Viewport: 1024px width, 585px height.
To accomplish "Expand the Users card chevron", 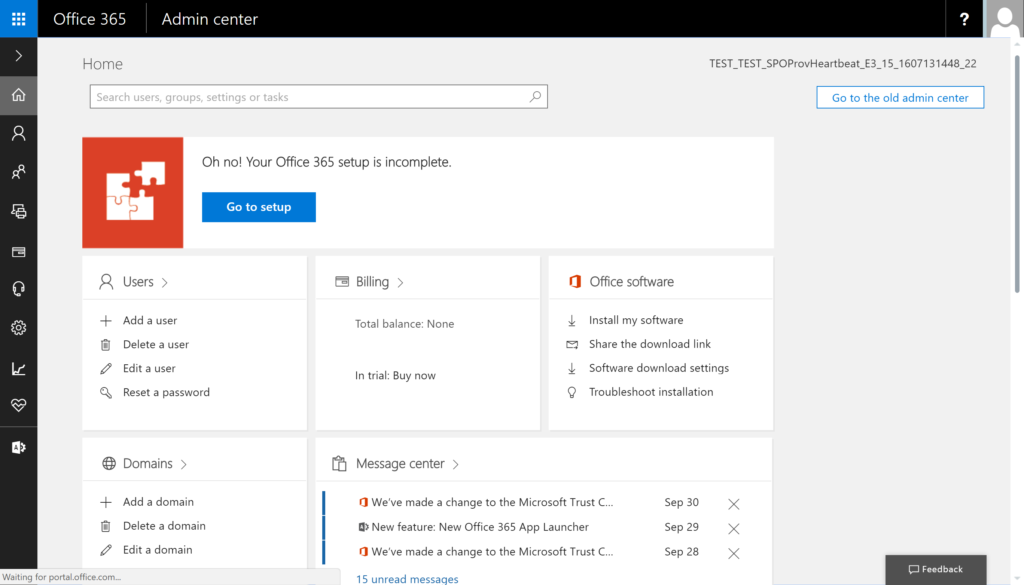I will pos(165,282).
